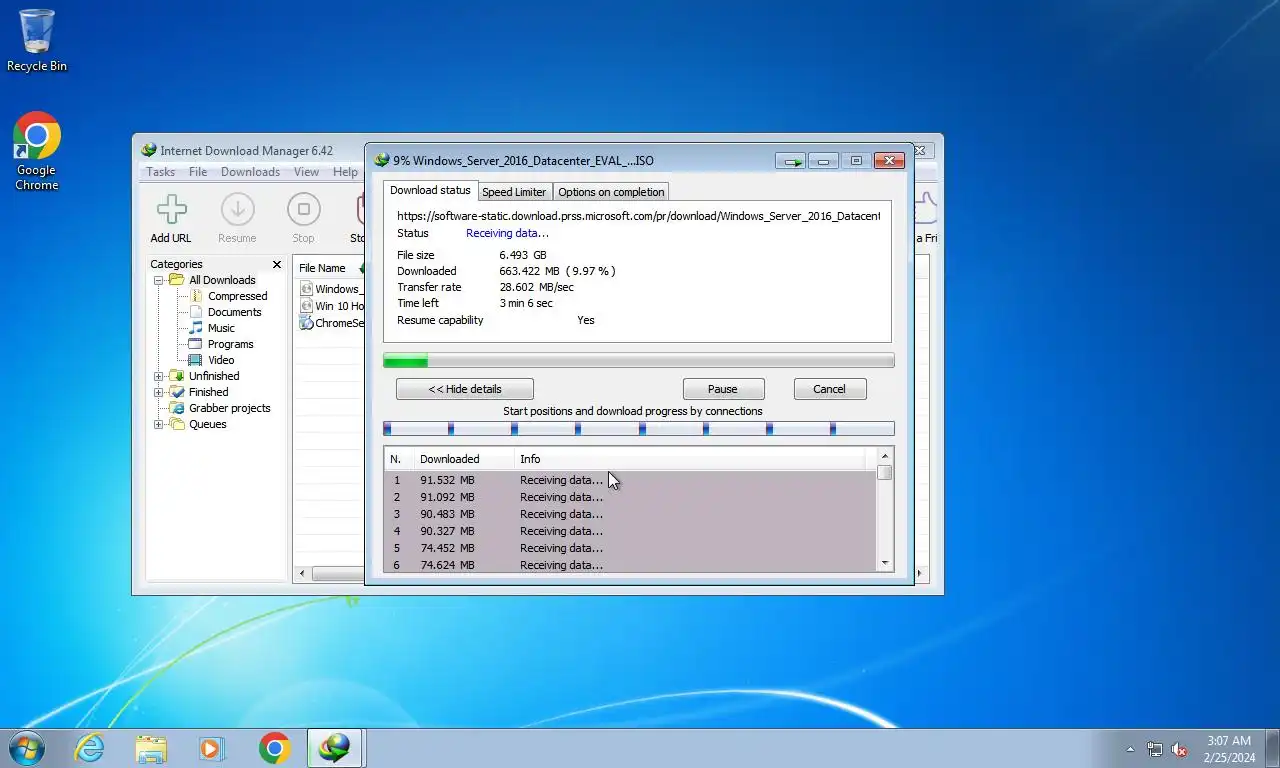This screenshot has width=1280, height=768.
Task: Open Windows Explorer from taskbar
Action: [x=151, y=748]
